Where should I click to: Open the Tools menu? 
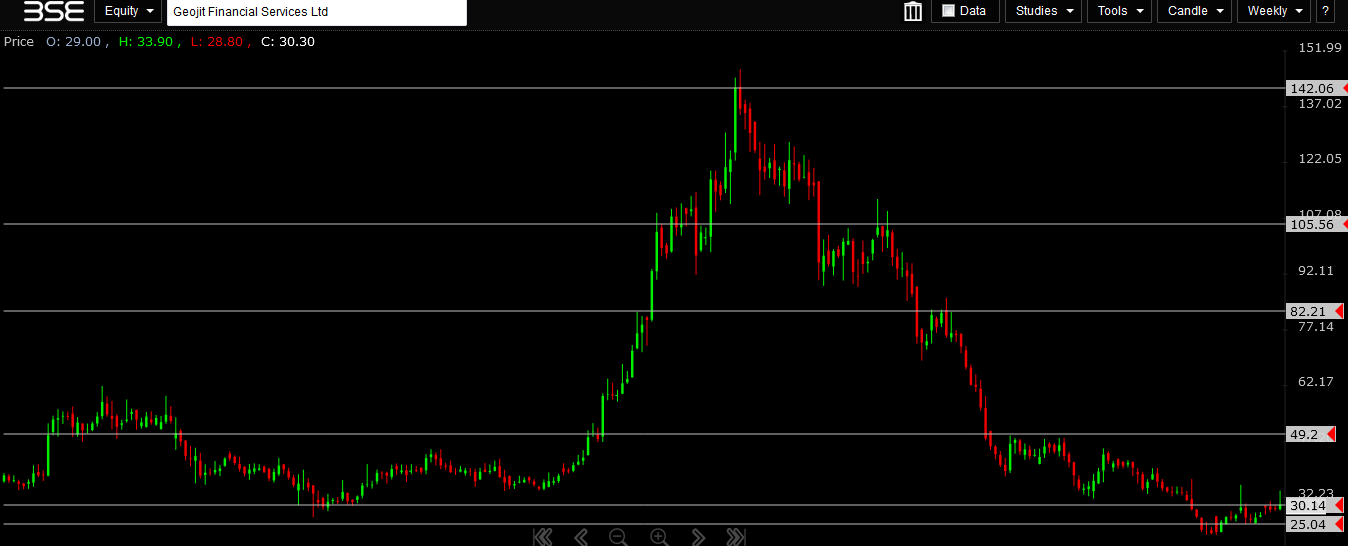[1119, 11]
